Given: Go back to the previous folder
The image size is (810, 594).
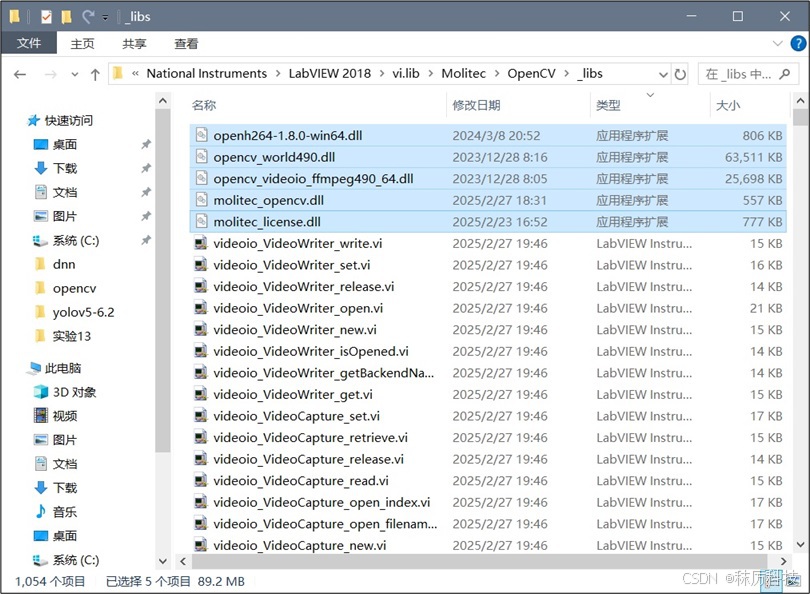Looking at the screenshot, I should (x=20, y=74).
